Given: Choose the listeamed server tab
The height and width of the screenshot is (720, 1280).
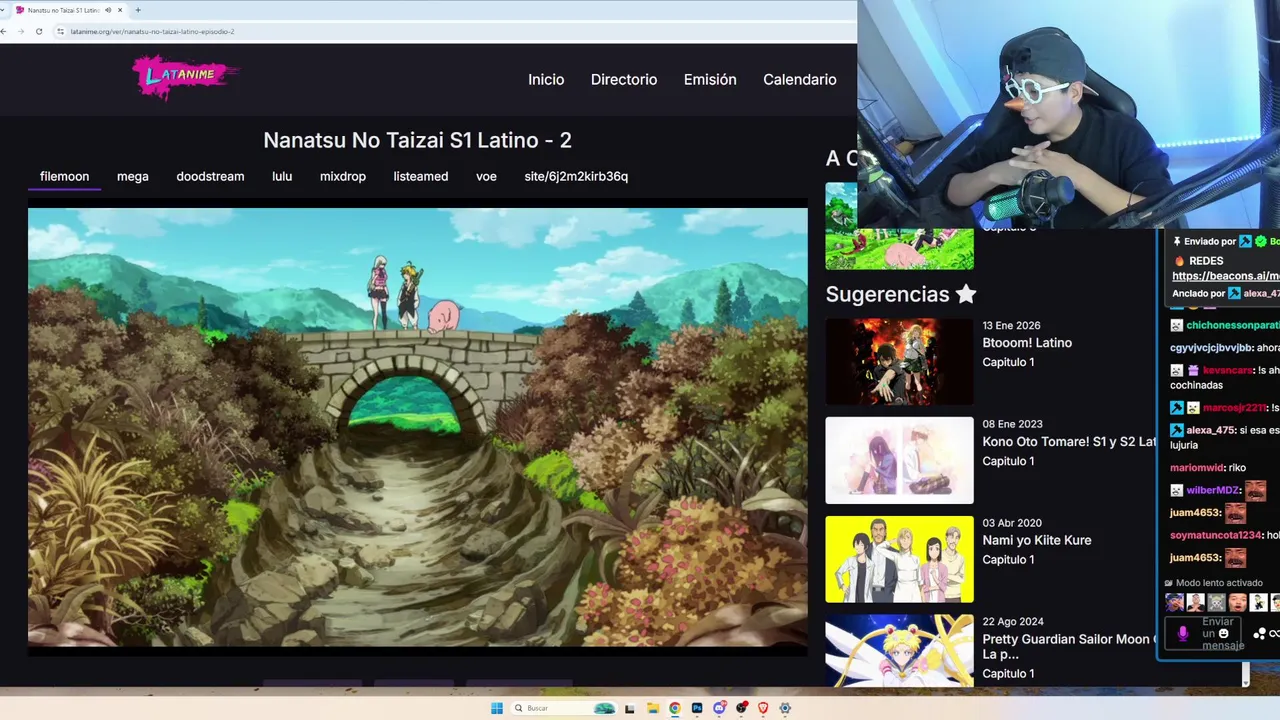Looking at the screenshot, I should [421, 176].
